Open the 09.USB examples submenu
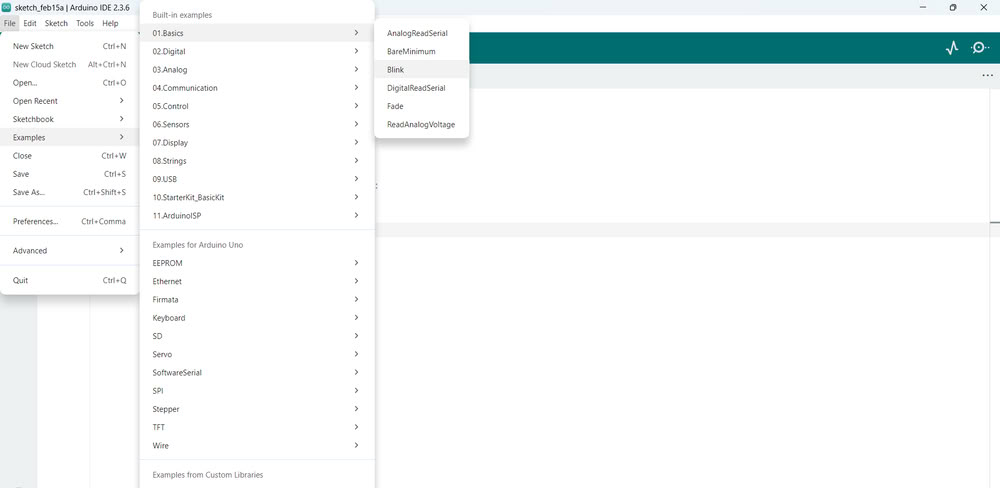This screenshot has height=488, width=1000. click(257, 179)
